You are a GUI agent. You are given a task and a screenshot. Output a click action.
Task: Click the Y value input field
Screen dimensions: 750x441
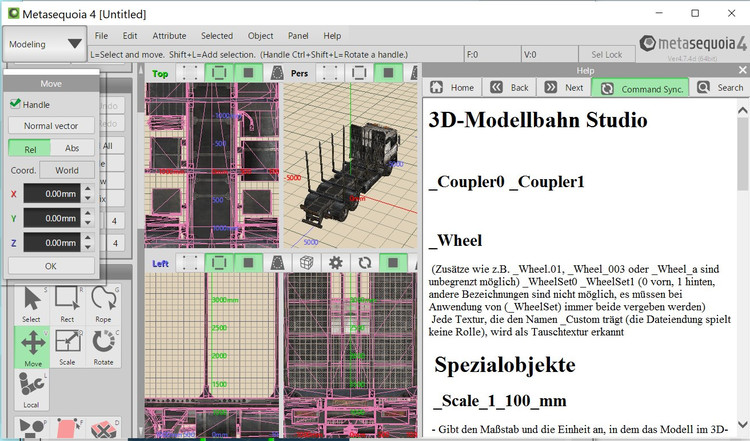click(x=50, y=218)
